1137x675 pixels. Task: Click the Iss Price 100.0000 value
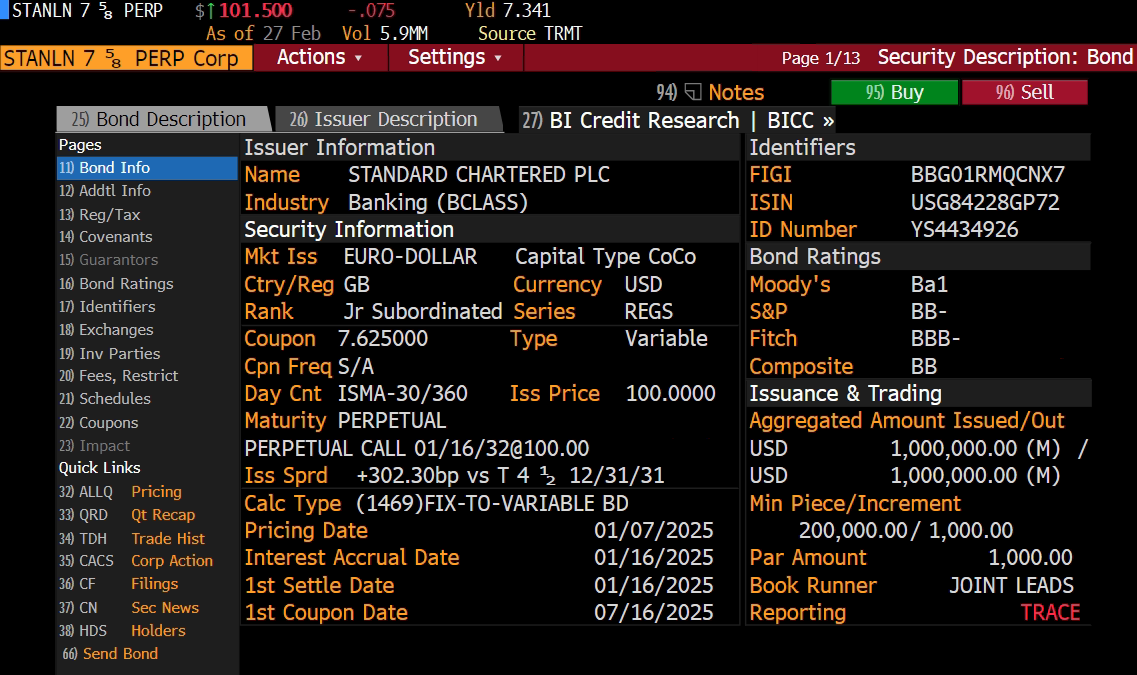click(x=671, y=394)
